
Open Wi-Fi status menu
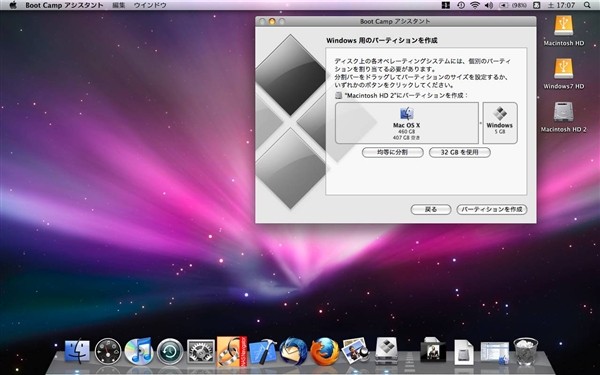475,5
